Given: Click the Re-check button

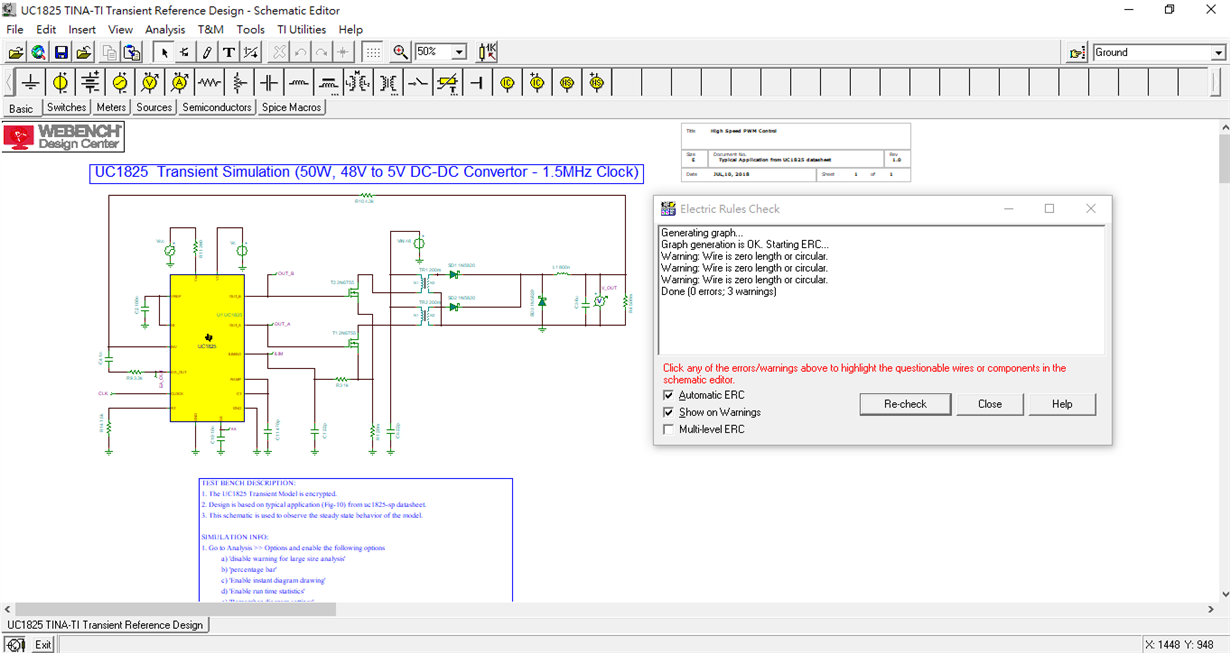Looking at the screenshot, I should (905, 404).
